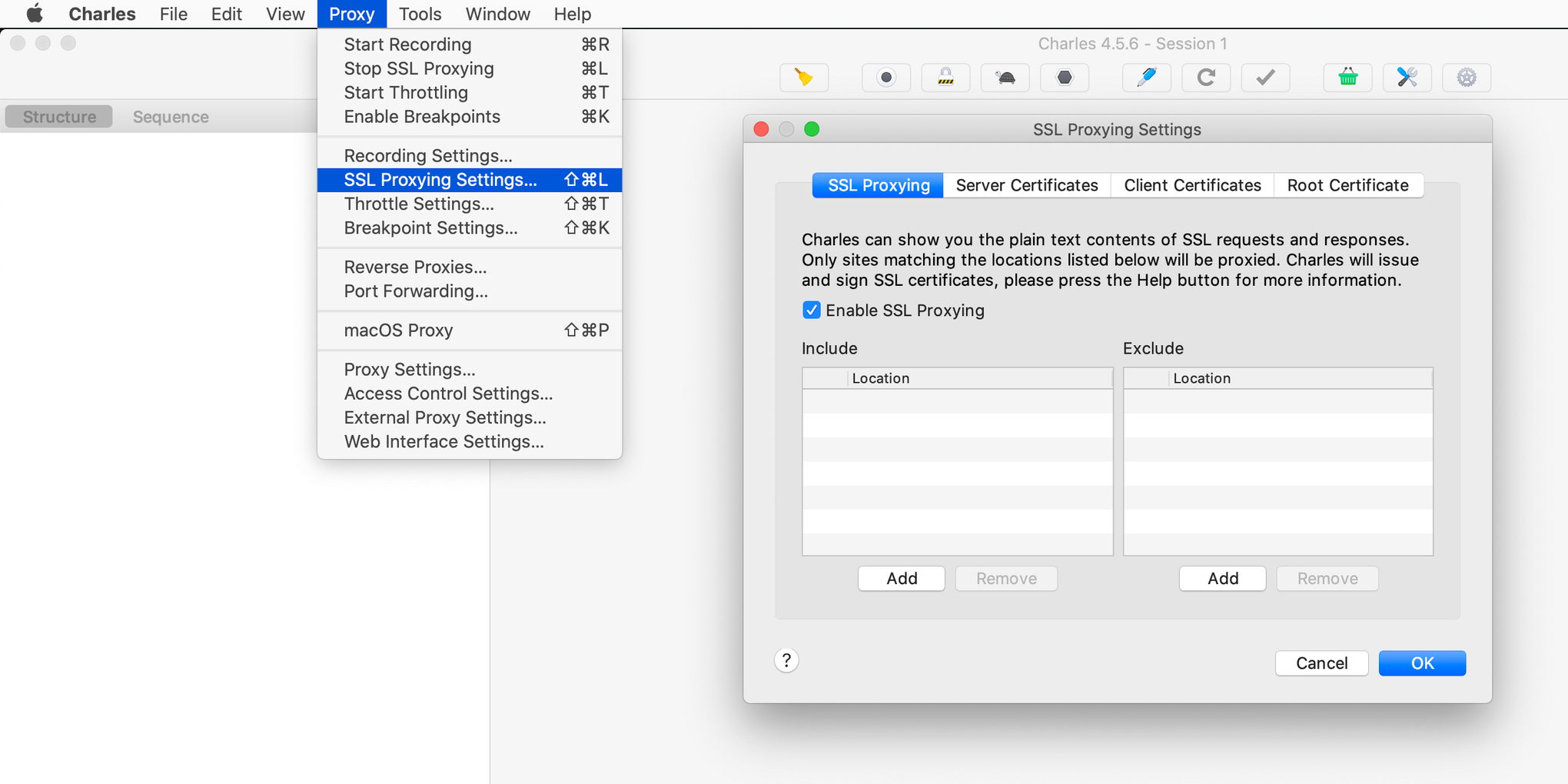Switch to the Server Certificates tab

1027,185
